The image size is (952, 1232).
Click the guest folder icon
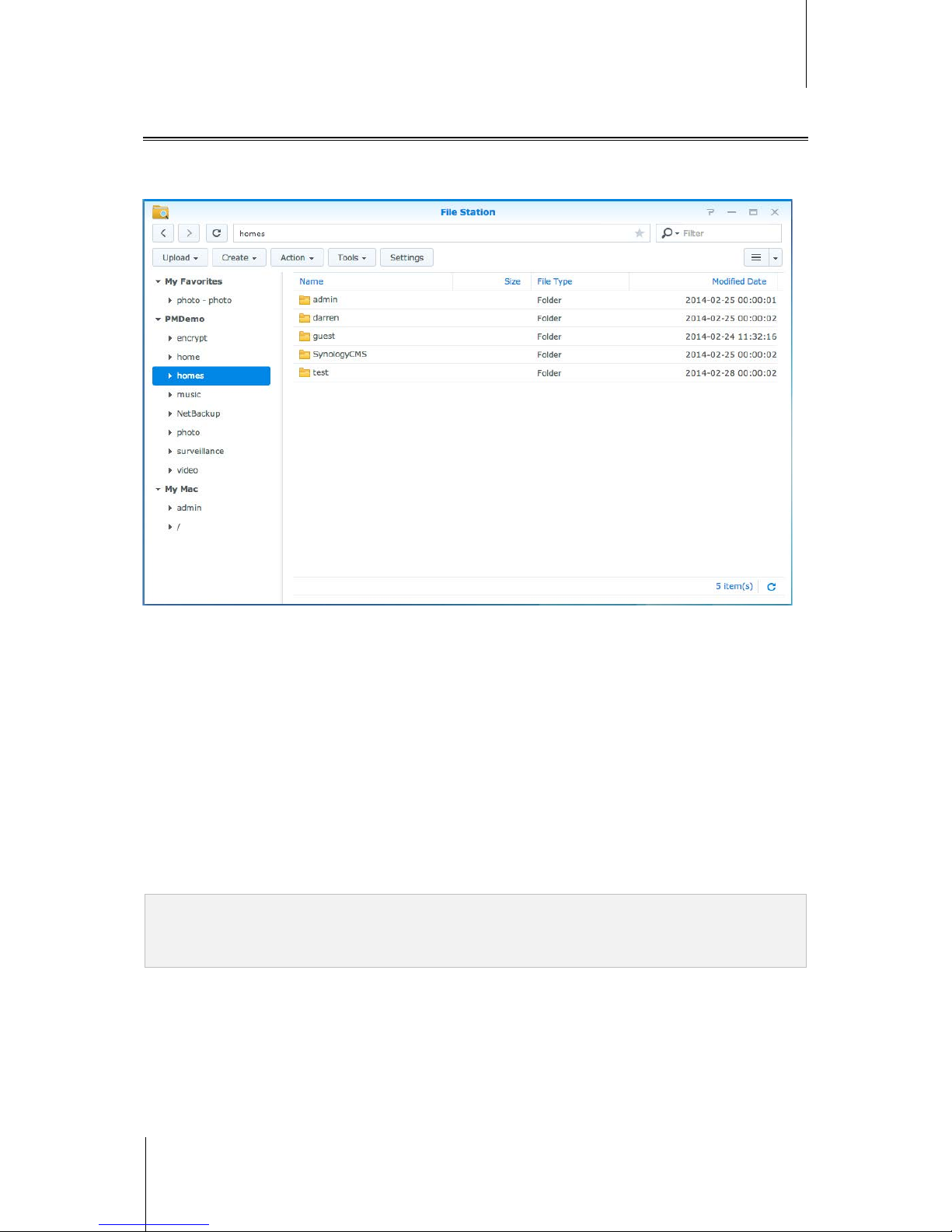click(x=305, y=337)
